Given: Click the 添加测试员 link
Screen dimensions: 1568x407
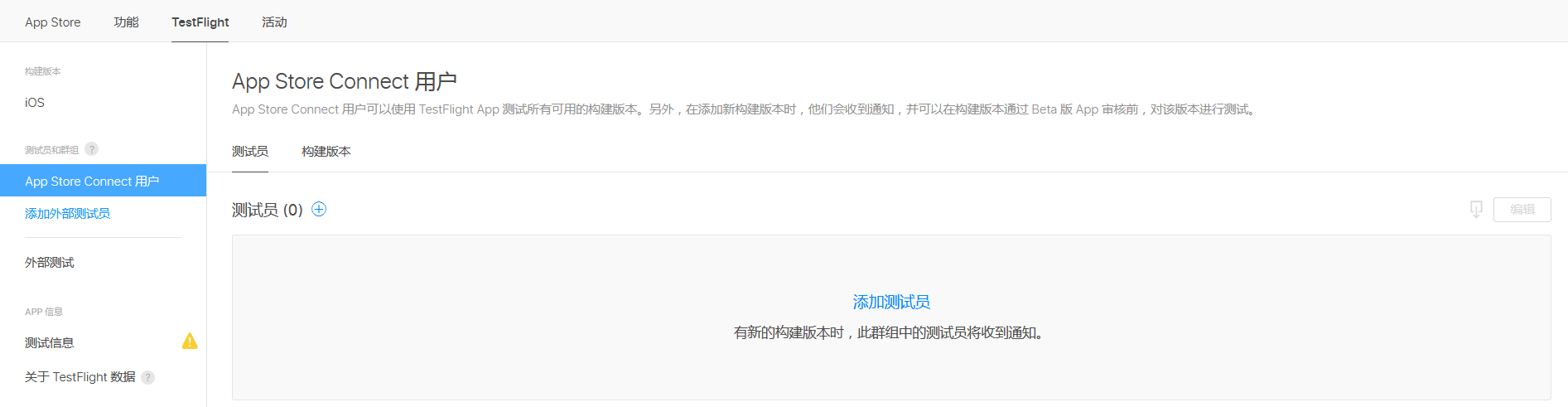Looking at the screenshot, I should point(891,303).
